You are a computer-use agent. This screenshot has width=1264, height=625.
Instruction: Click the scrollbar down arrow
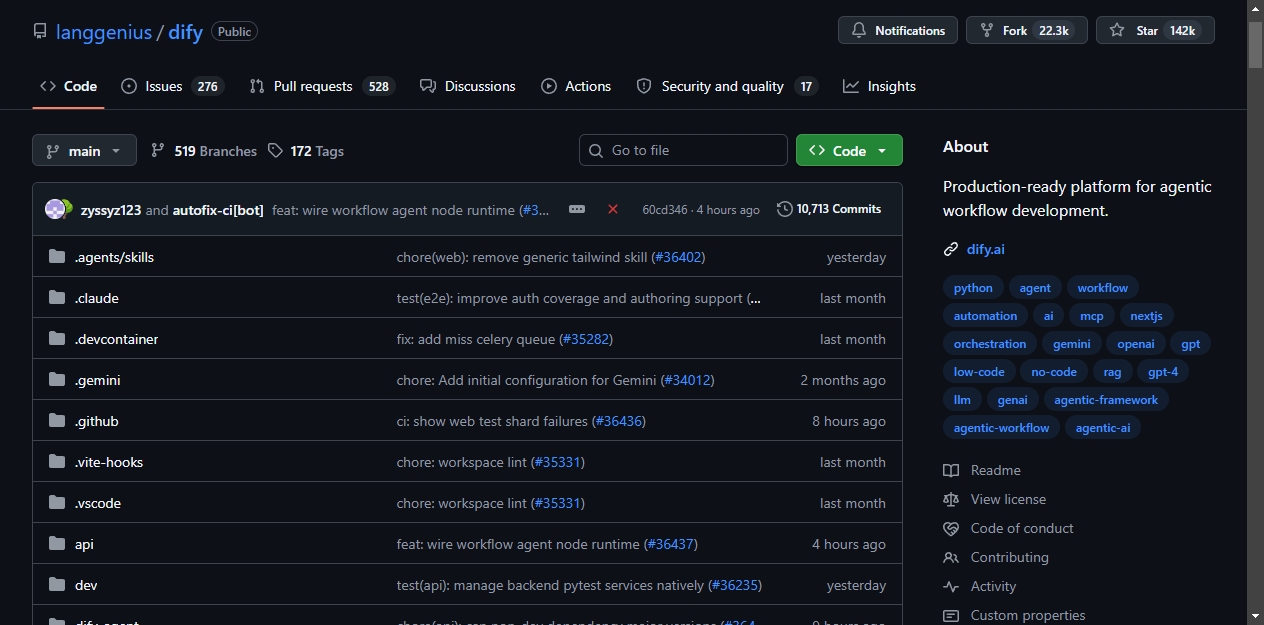1255,615
